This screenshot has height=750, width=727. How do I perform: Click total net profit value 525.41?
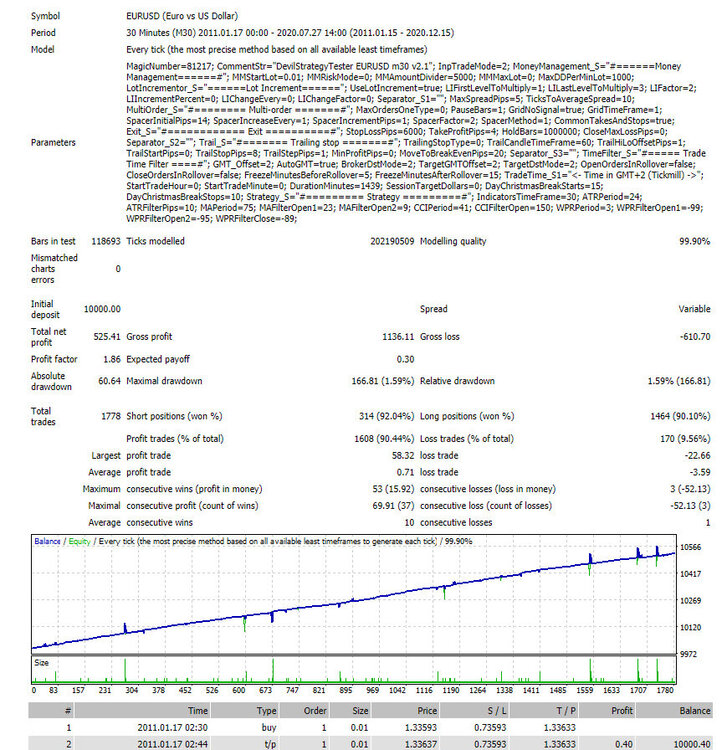click(x=107, y=337)
